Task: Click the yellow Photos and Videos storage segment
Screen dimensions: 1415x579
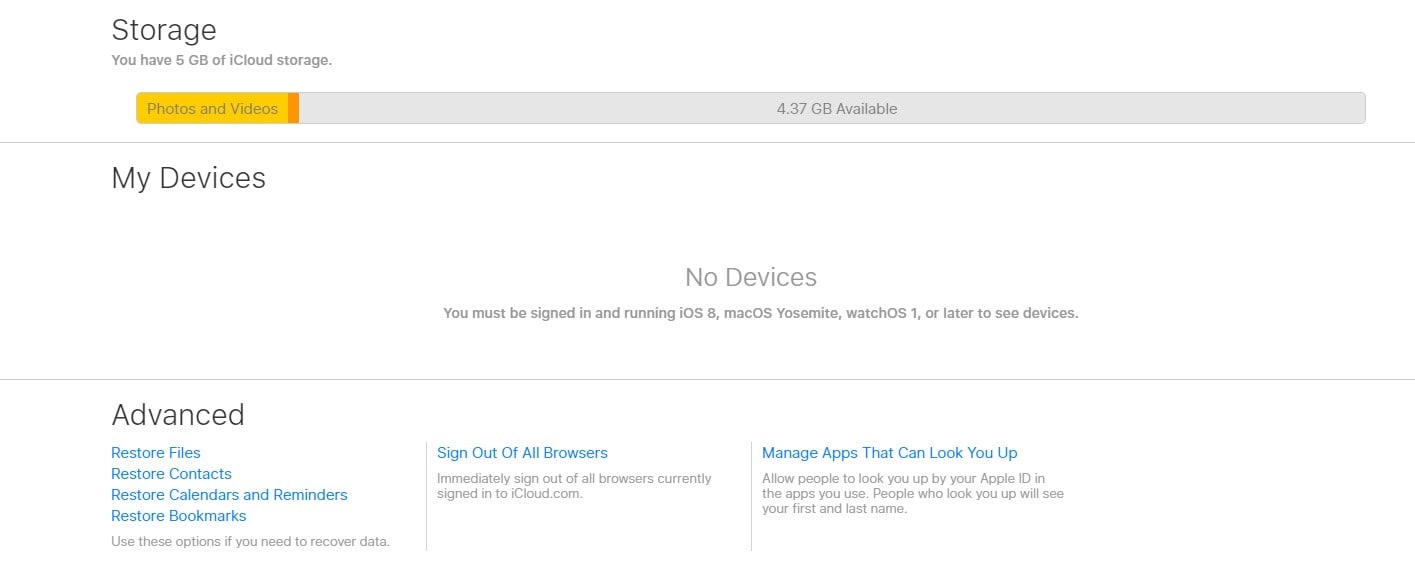Action: click(212, 108)
